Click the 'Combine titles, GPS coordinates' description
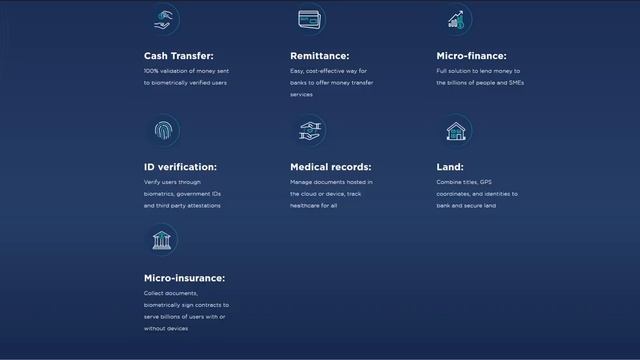Screen dimensions: 640x360 coord(477,194)
